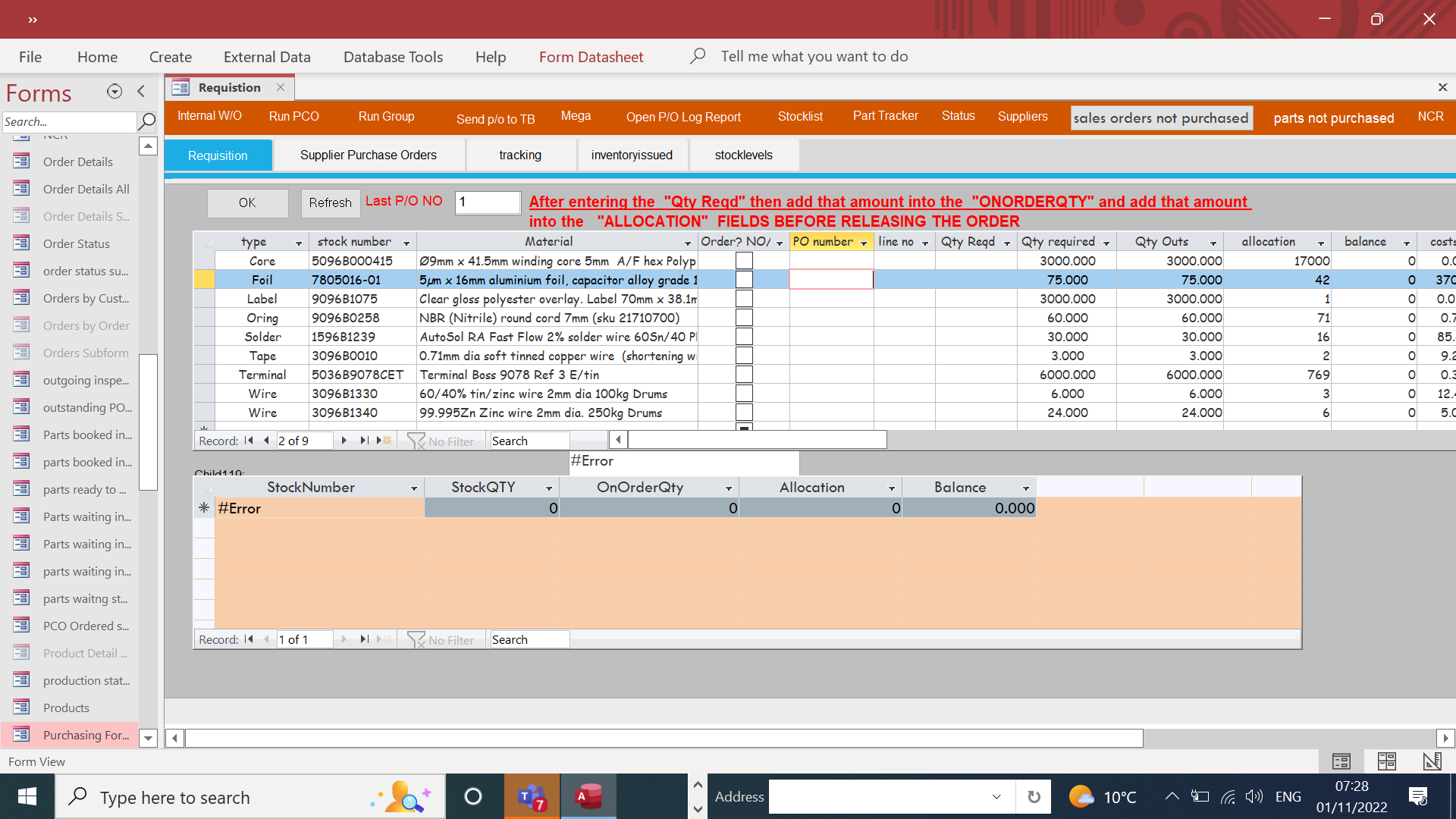Image resolution: width=1456 pixels, height=819 pixels.
Task: Open the stock number column filter dropdown
Action: pos(406,243)
